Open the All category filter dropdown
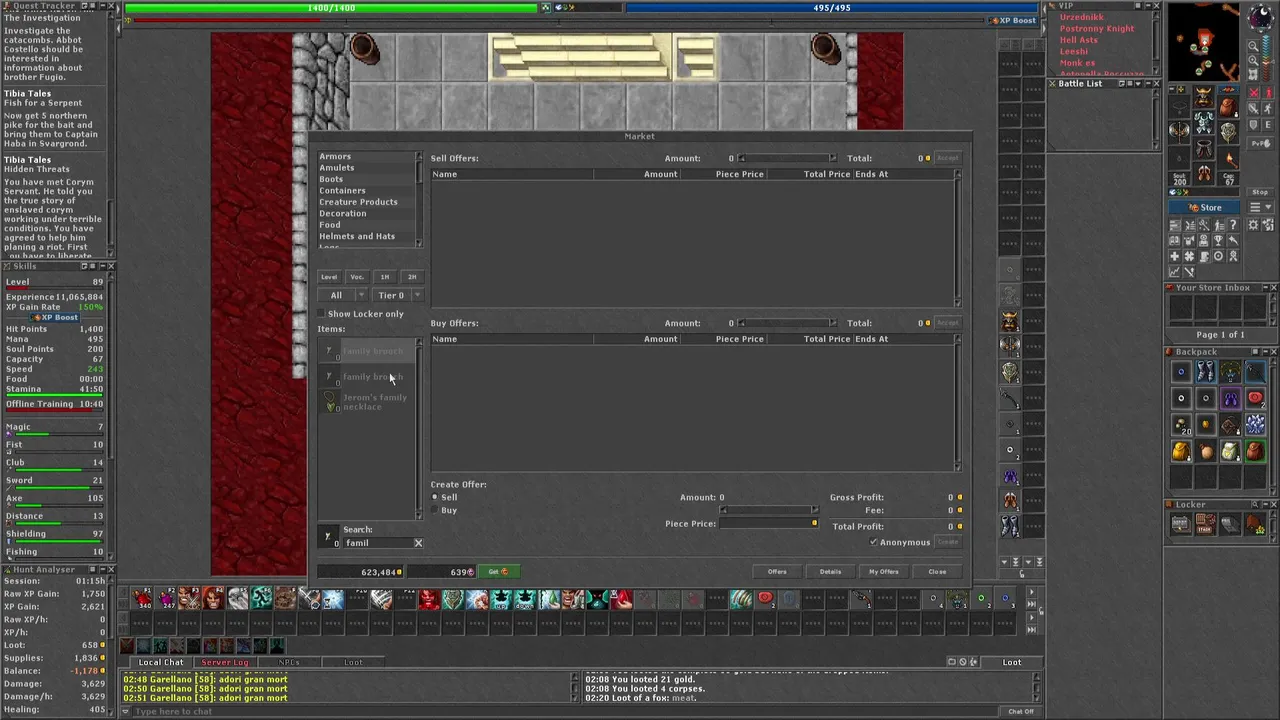The height and width of the screenshot is (720, 1280). click(x=342, y=295)
